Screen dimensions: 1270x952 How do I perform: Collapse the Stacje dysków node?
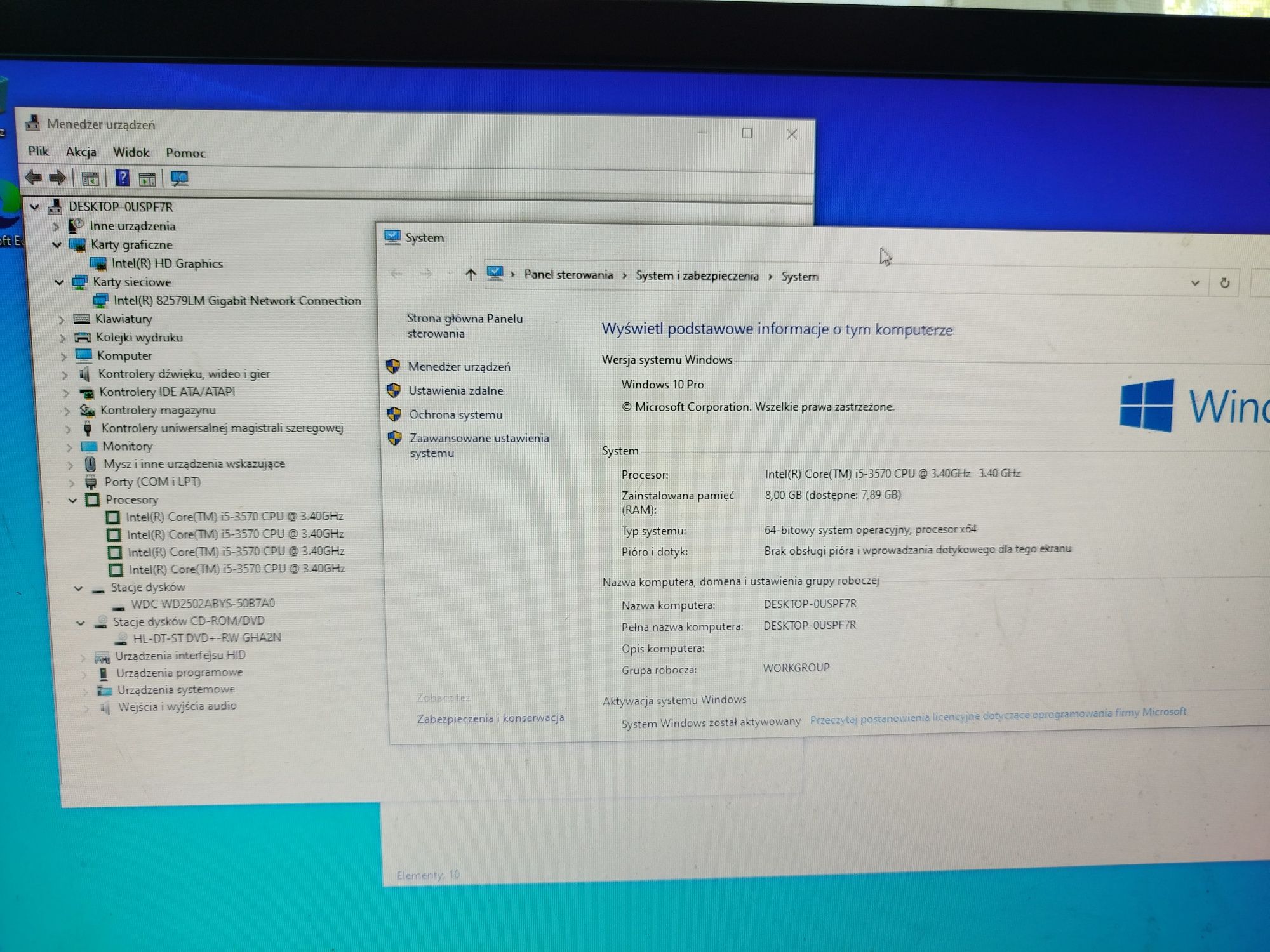(79, 588)
